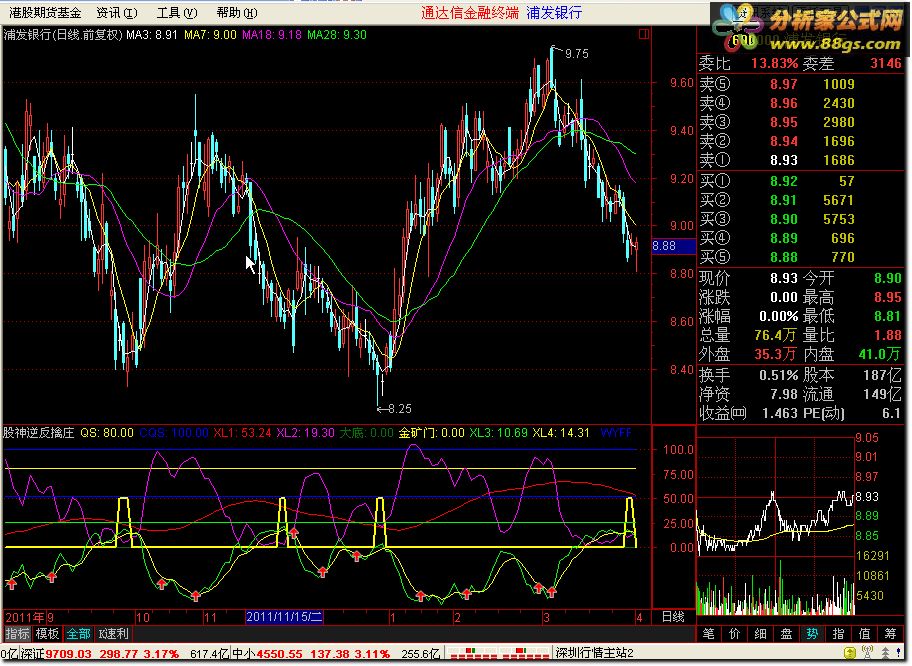The width and height of the screenshot is (912, 666).
Task: Click the XL1: 53.24 indicator value
Action: [x=242, y=433]
